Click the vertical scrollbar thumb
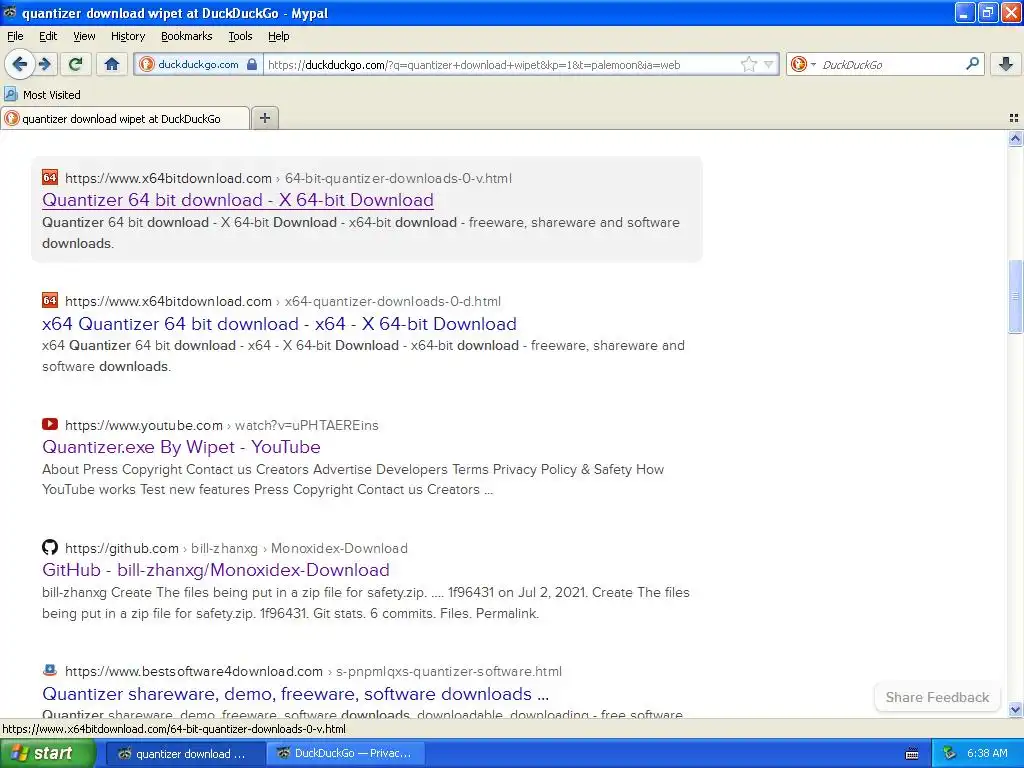The width and height of the screenshot is (1024, 768). pyautogui.click(x=1015, y=296)
